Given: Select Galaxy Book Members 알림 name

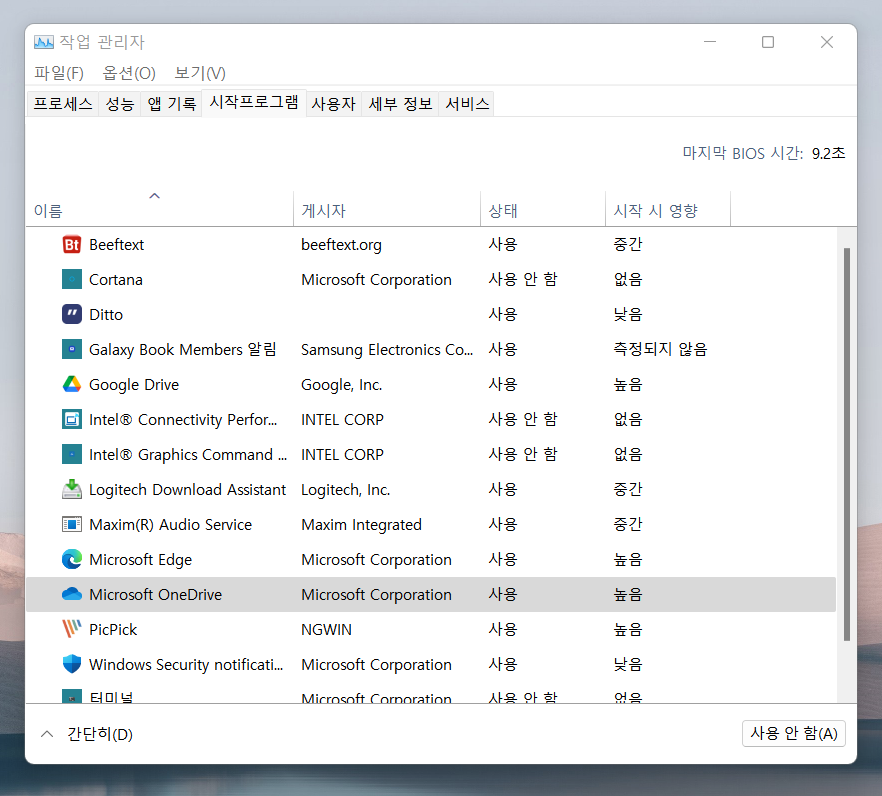Looking at the screenshot, I should tap(183, 349).
